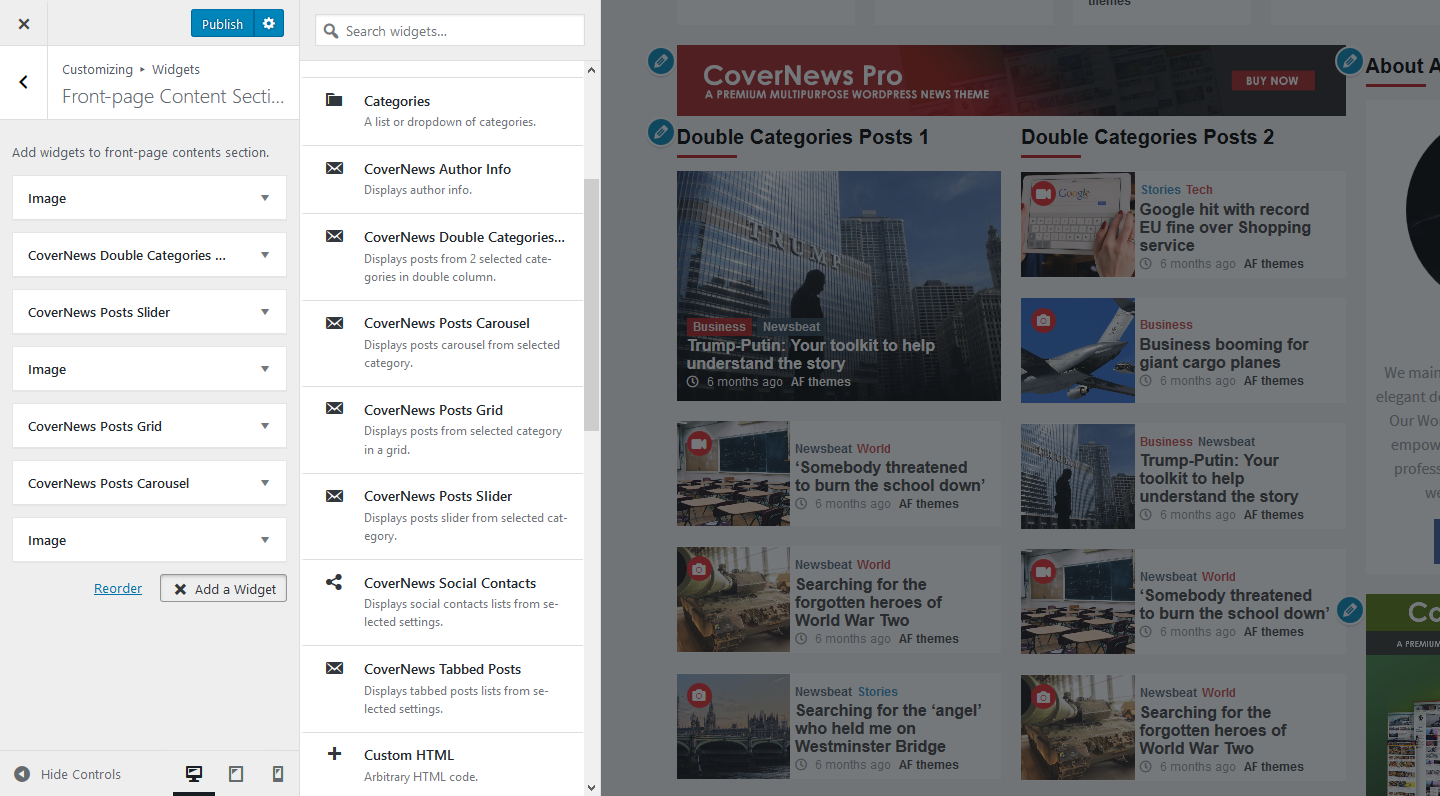Focus the Search widgets field
Screen dimensions: 1440x796
(x=450, y=30)
